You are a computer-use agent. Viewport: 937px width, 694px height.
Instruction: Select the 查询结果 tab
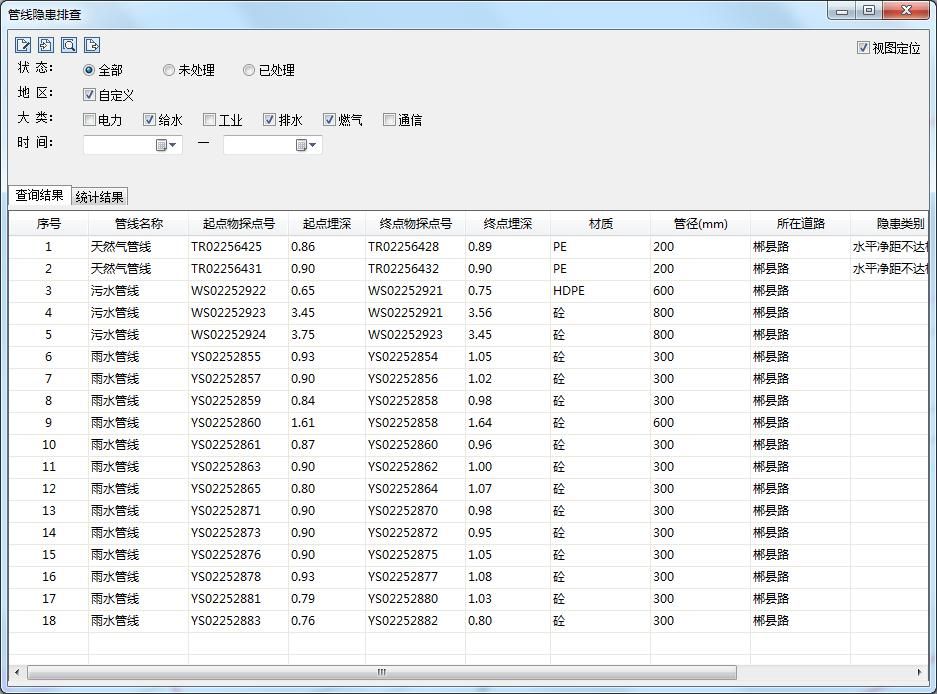(38, 196)
